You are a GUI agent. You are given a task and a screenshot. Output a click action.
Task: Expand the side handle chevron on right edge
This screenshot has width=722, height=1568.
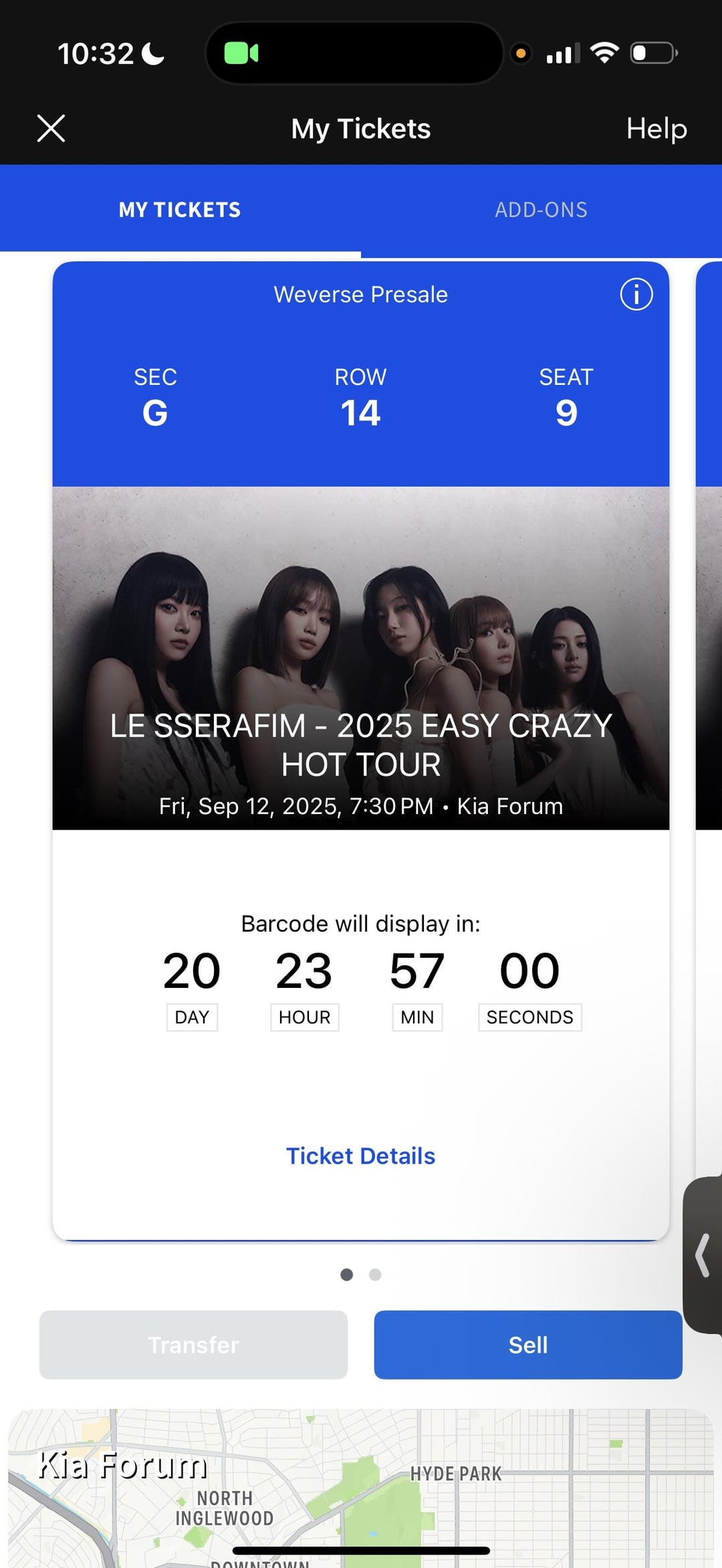(x=703, y=1255)
